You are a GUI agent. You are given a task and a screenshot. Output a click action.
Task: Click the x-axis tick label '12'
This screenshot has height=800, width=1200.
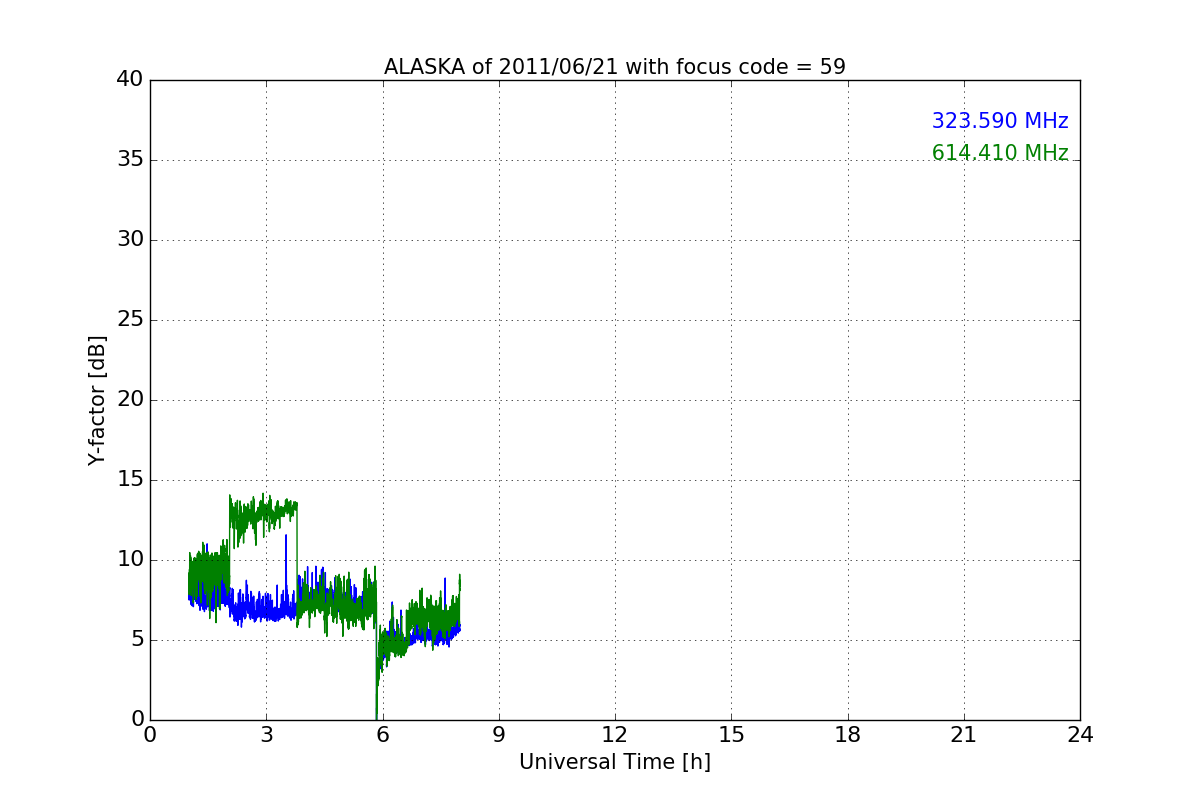tap(615, 735)
